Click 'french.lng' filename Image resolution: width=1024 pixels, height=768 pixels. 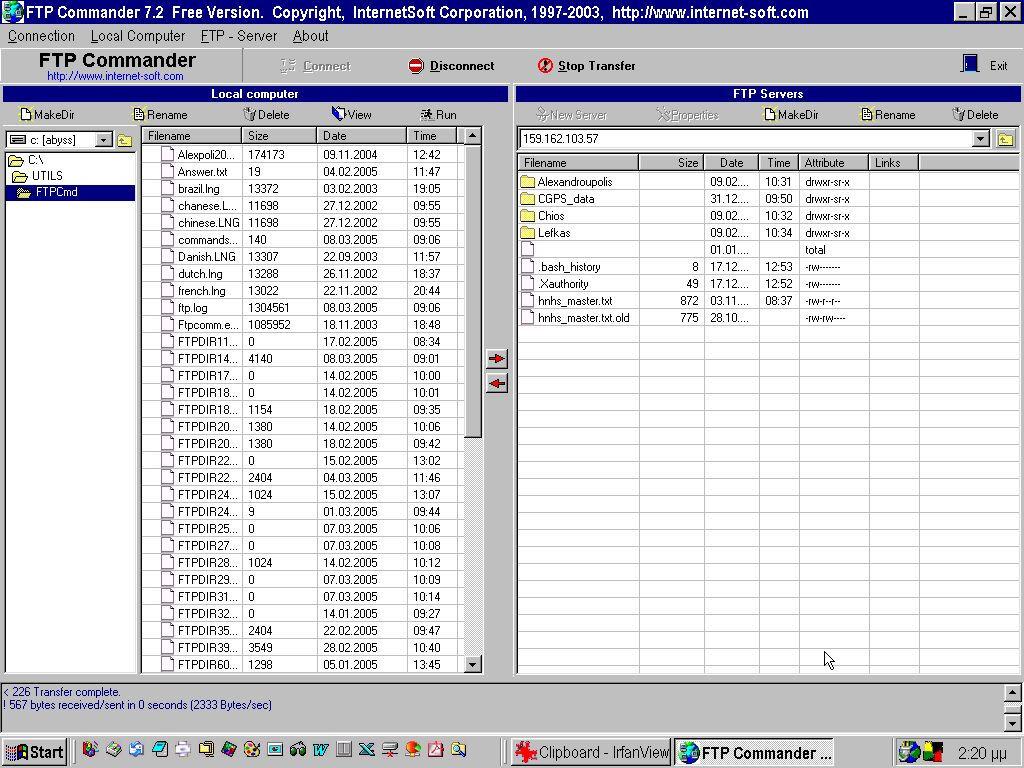point(201,291)
